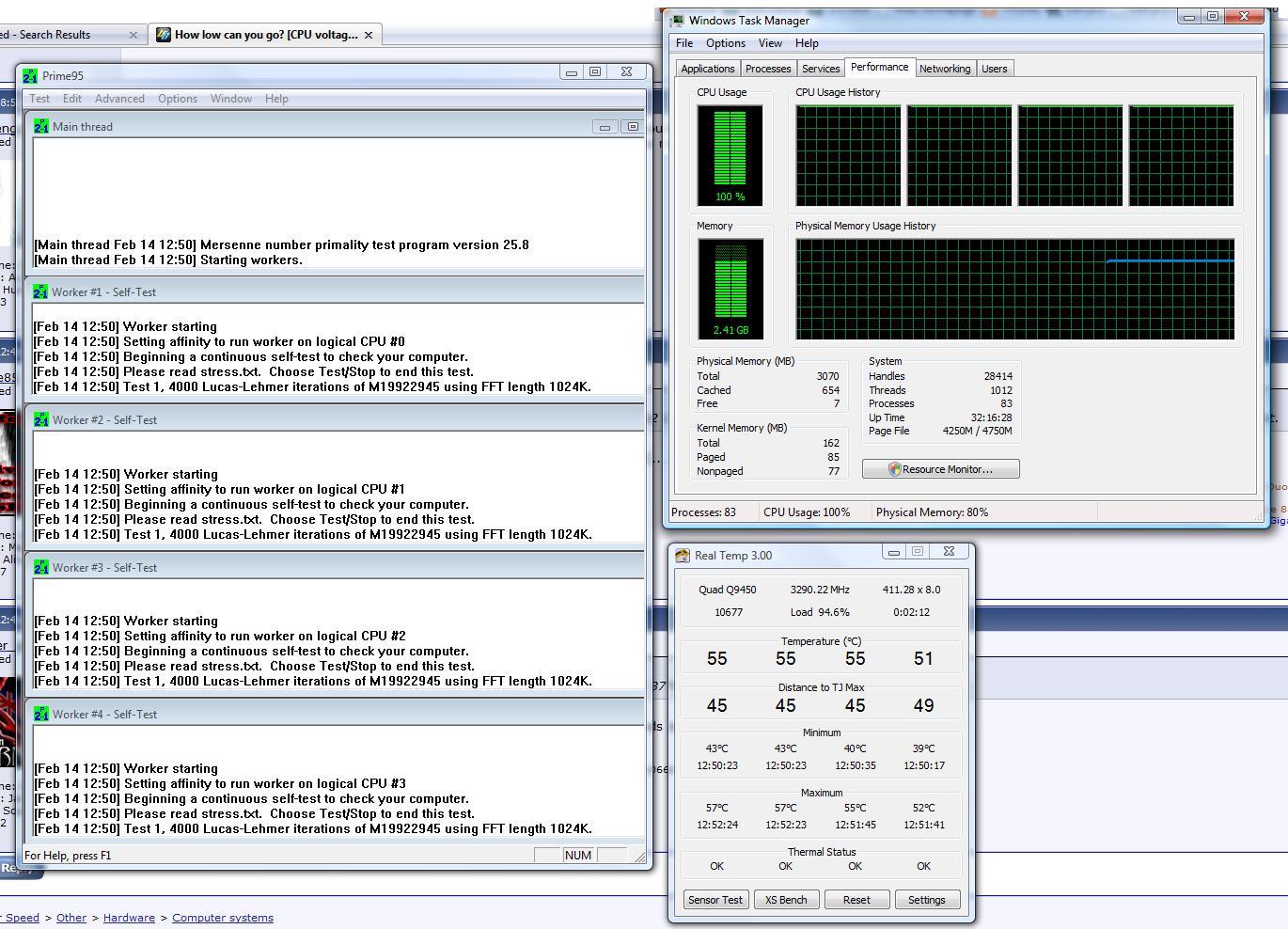Viewport: 1288px width, 929px height.
Task: Open the Help menu in Task Manager
Action: point(807,43)
